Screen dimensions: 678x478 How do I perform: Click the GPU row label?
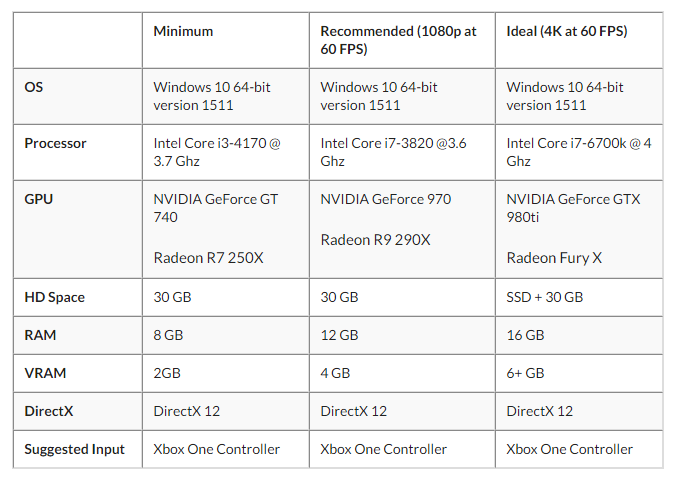(x=38, y=199)
